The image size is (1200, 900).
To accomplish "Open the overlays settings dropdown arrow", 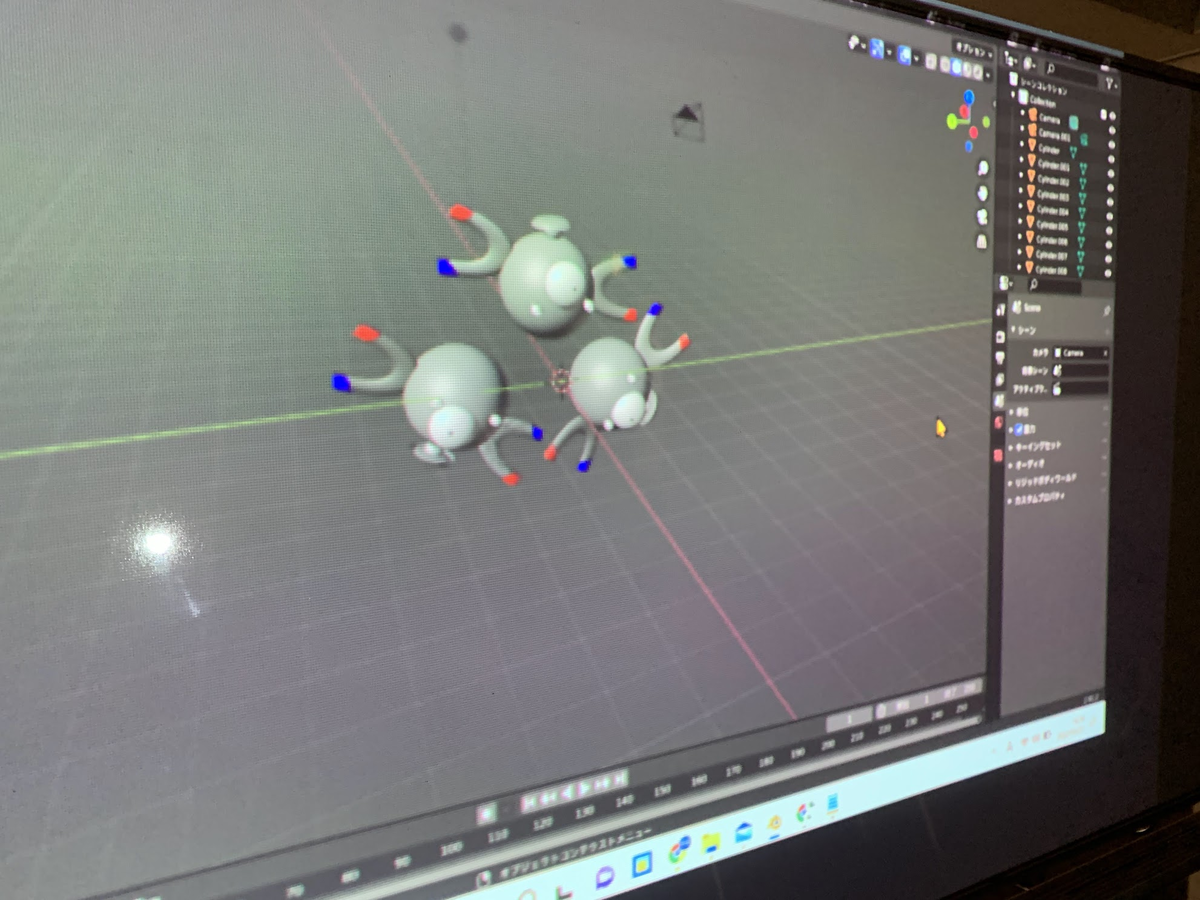I will click(916, 59).
